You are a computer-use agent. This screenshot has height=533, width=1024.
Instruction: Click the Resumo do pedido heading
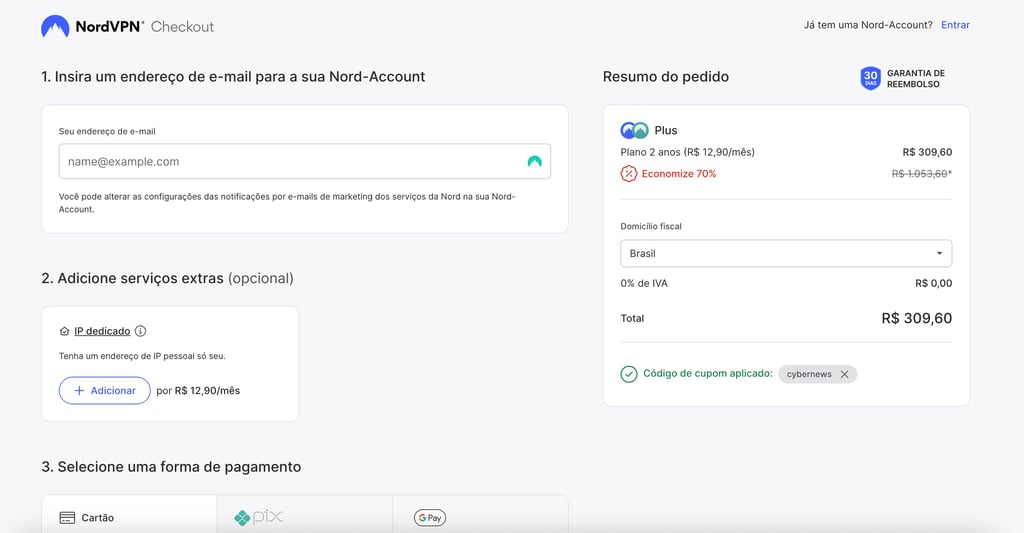pos(665,76)
